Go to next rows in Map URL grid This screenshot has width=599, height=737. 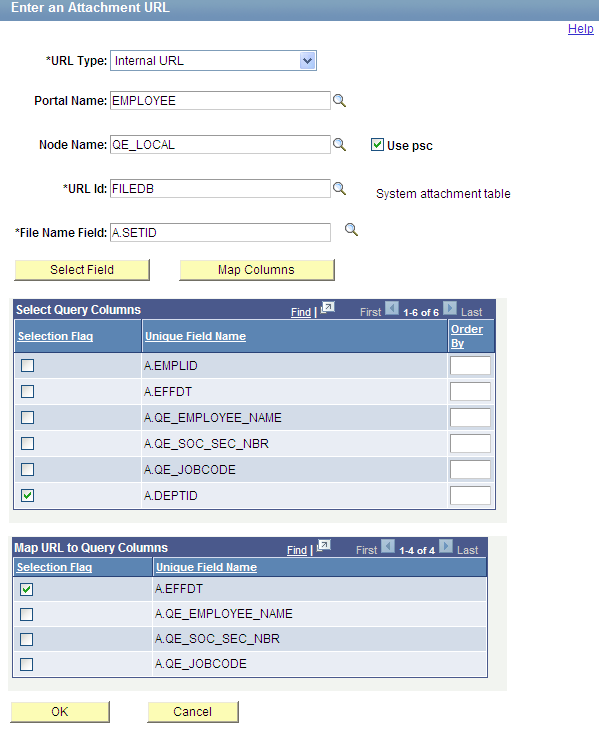click(446, 546)
